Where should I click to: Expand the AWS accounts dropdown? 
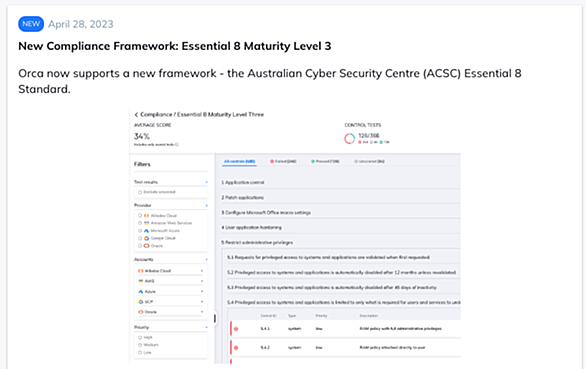[202, 281]
